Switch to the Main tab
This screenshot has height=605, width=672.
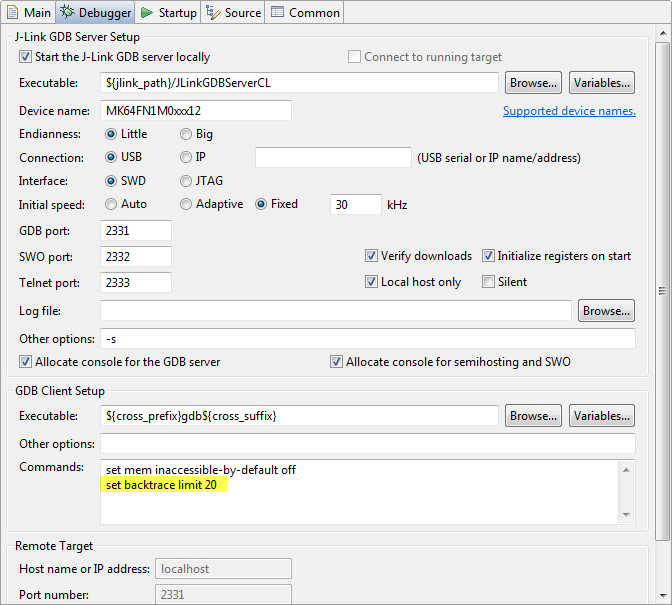coord(29,12)
